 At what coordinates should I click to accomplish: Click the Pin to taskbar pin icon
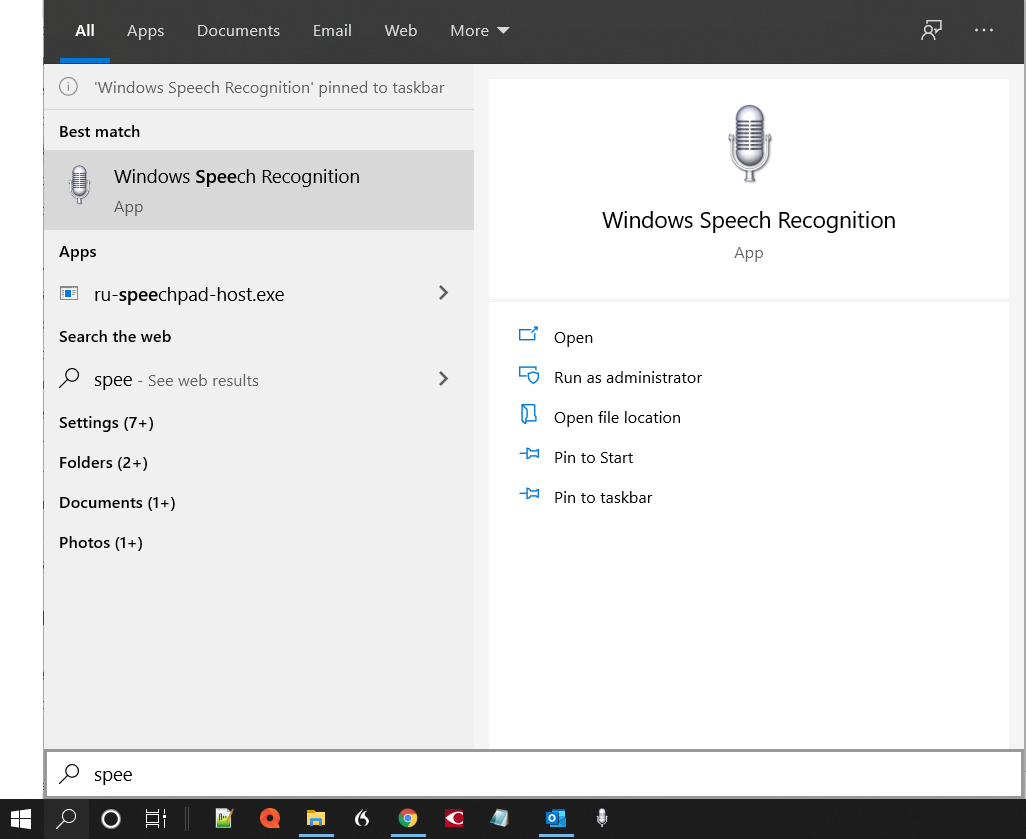tap(529, 493)
